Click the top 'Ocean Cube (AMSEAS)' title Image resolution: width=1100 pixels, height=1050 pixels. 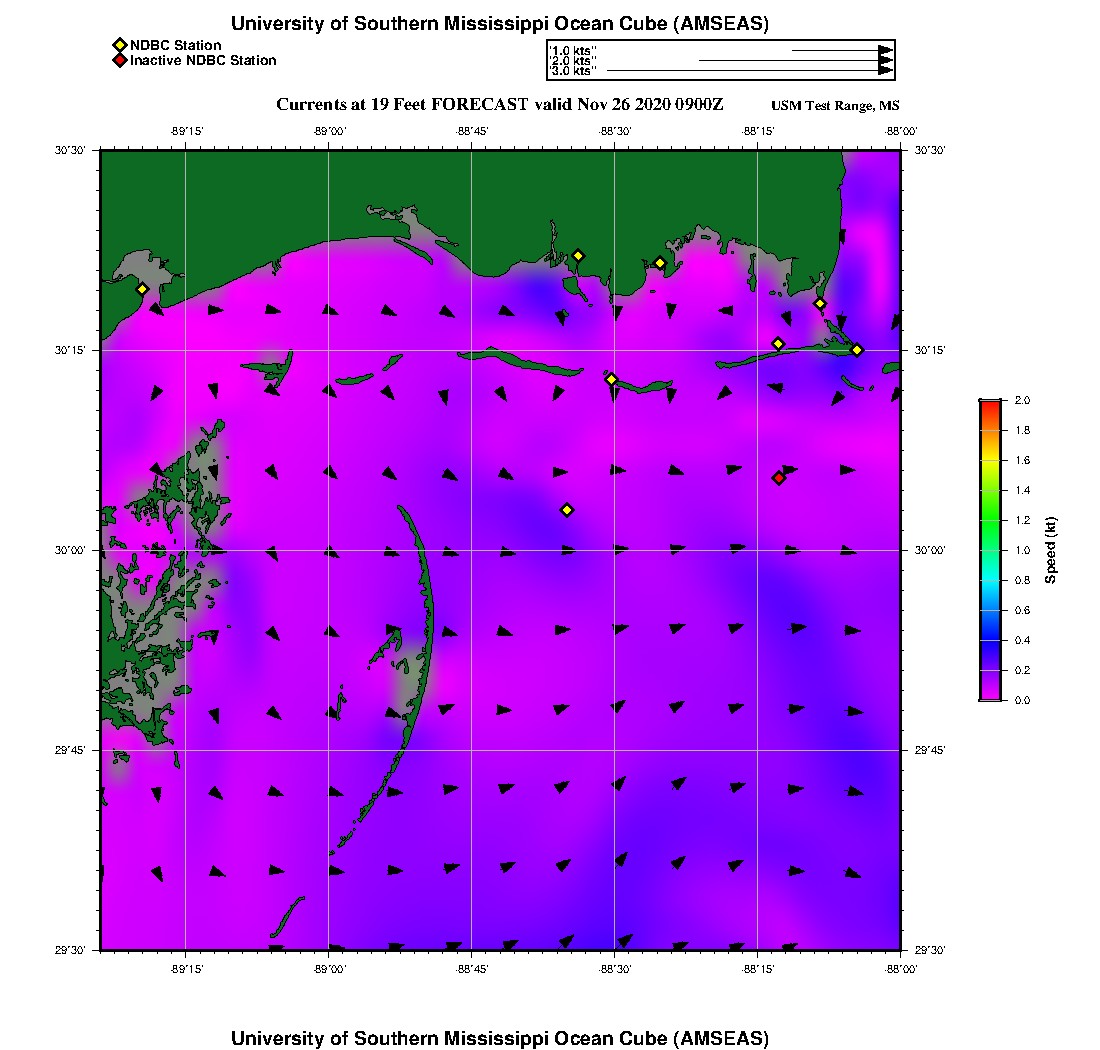500,24
